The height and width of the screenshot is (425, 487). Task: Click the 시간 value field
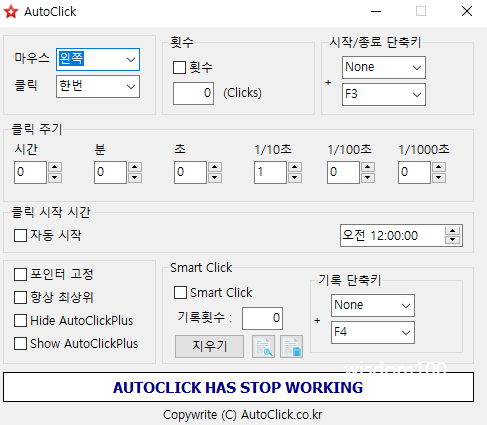point(30,172)
